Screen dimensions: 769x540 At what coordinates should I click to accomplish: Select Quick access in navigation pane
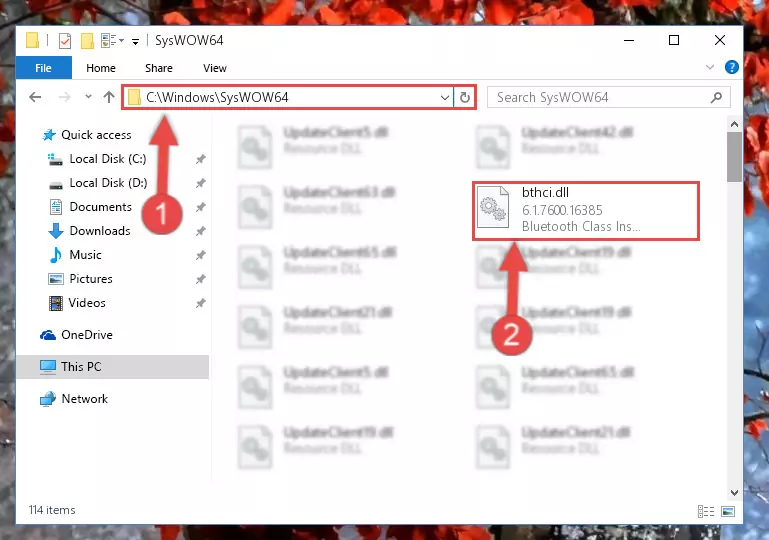tap(96, 134)
